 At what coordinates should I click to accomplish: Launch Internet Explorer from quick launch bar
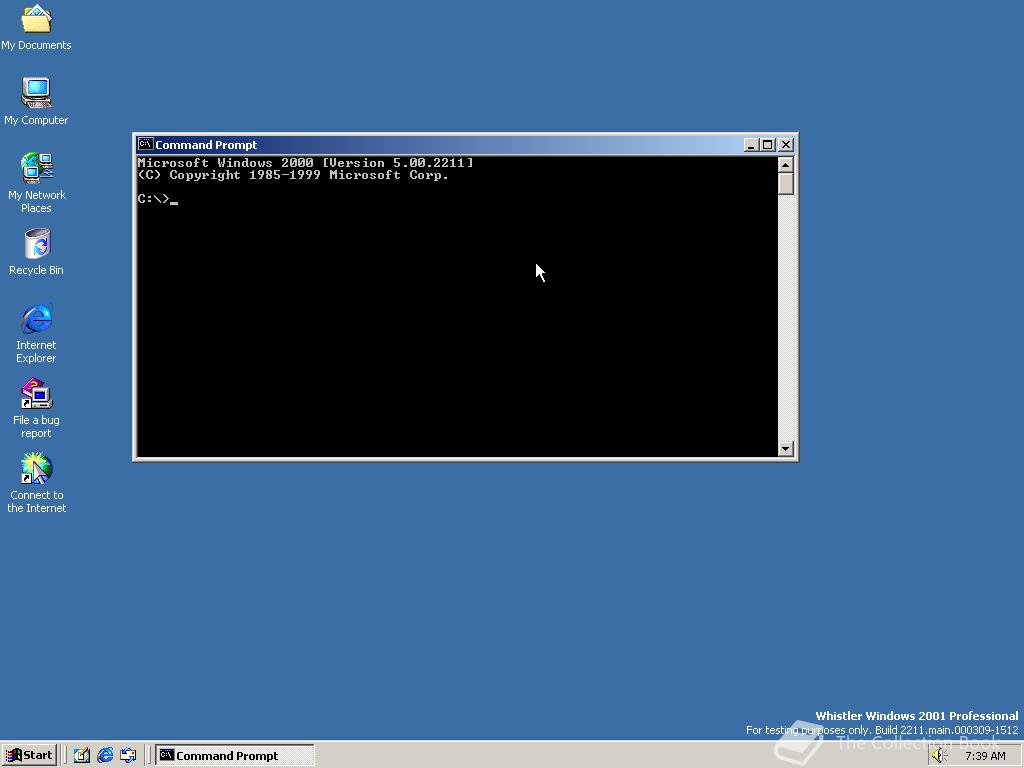point(105,756)
